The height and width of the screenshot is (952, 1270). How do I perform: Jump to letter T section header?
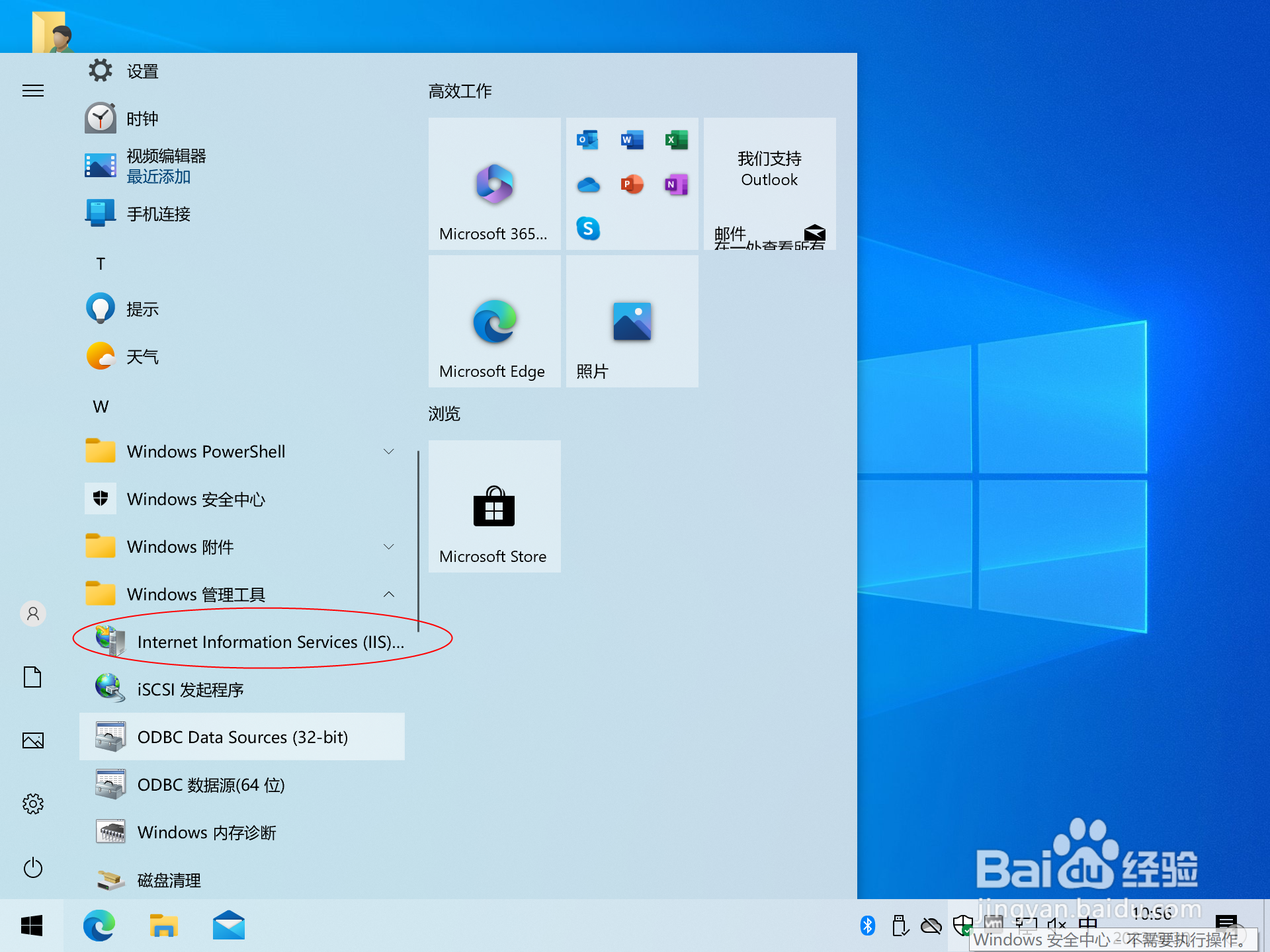click(101, 264)
